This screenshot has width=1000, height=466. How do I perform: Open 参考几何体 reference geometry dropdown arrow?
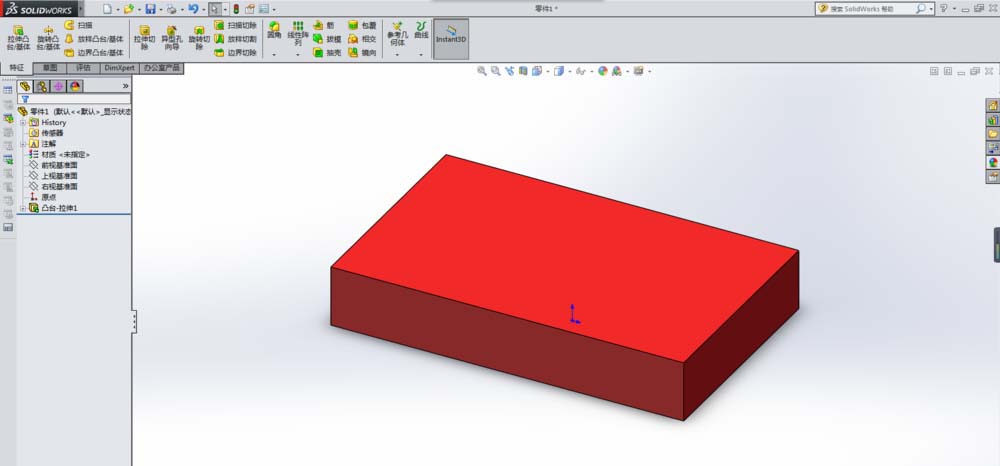(397, 55)
